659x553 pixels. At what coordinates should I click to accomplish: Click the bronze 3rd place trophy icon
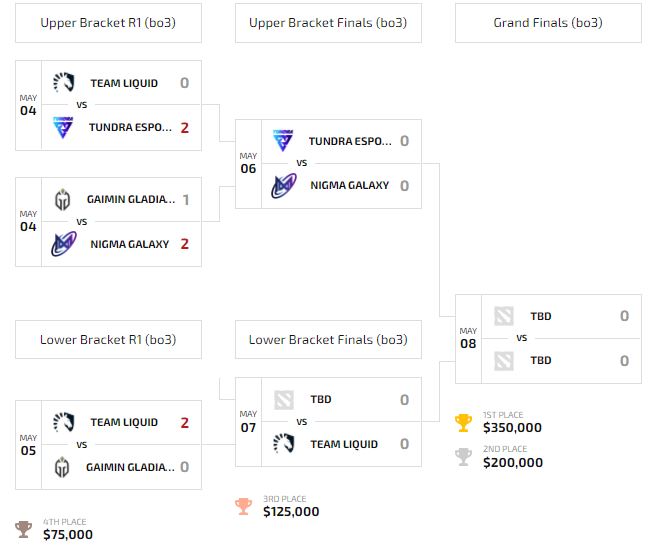[x=243, y=507]
